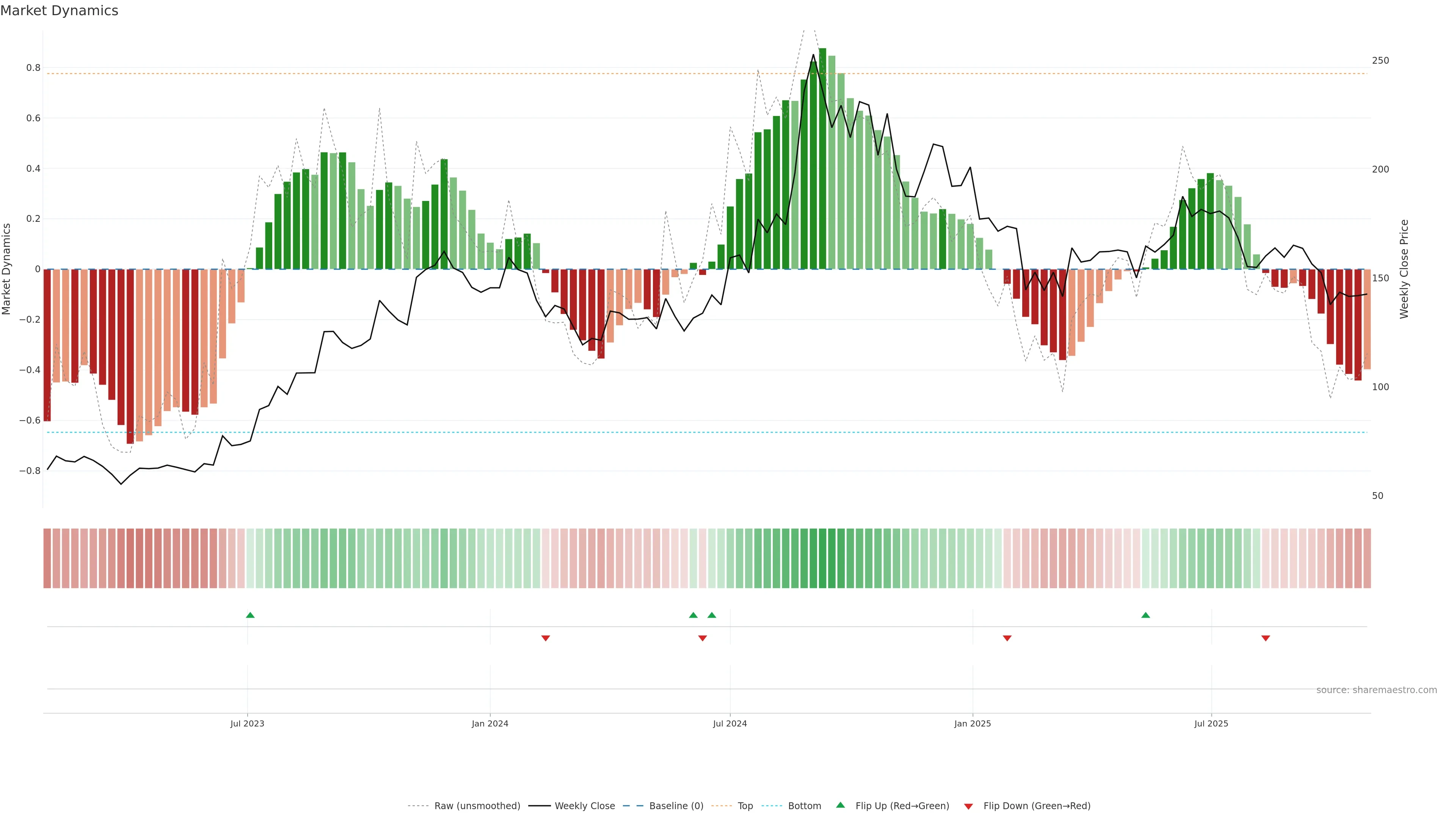Click the Flip Down marker after Jul 2025
The image size is (1456, 819).
pyautogui.click(x=1266, y=638)
